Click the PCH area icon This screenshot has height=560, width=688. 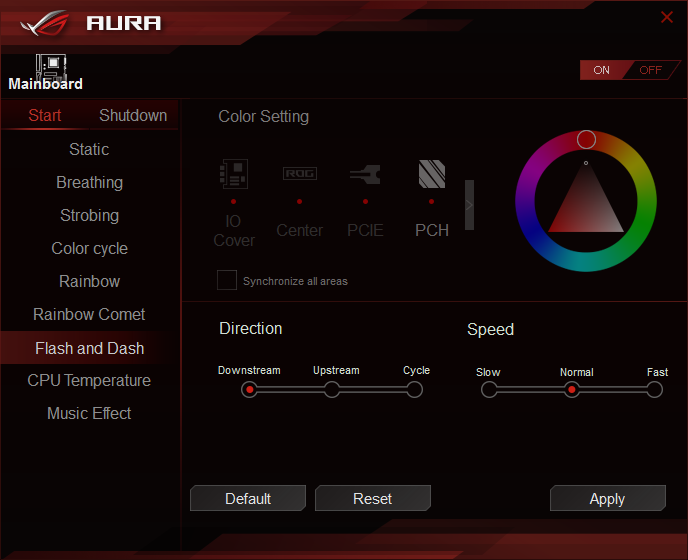point(432,174)
